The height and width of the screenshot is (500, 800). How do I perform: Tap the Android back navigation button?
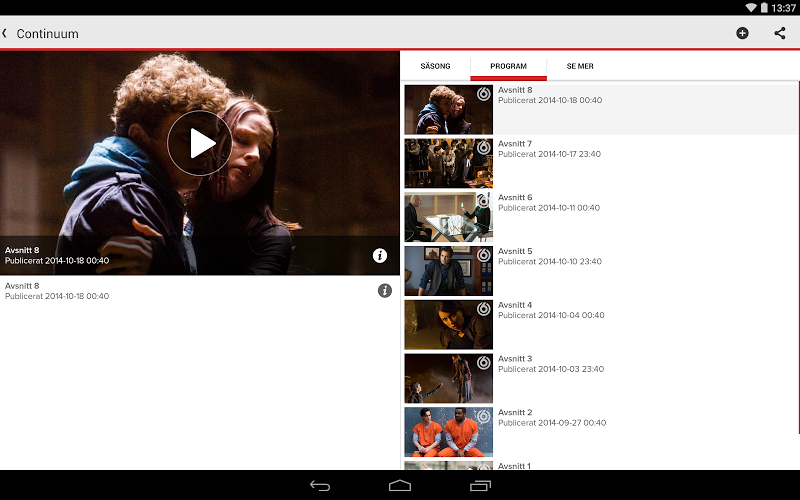(320, 486)
